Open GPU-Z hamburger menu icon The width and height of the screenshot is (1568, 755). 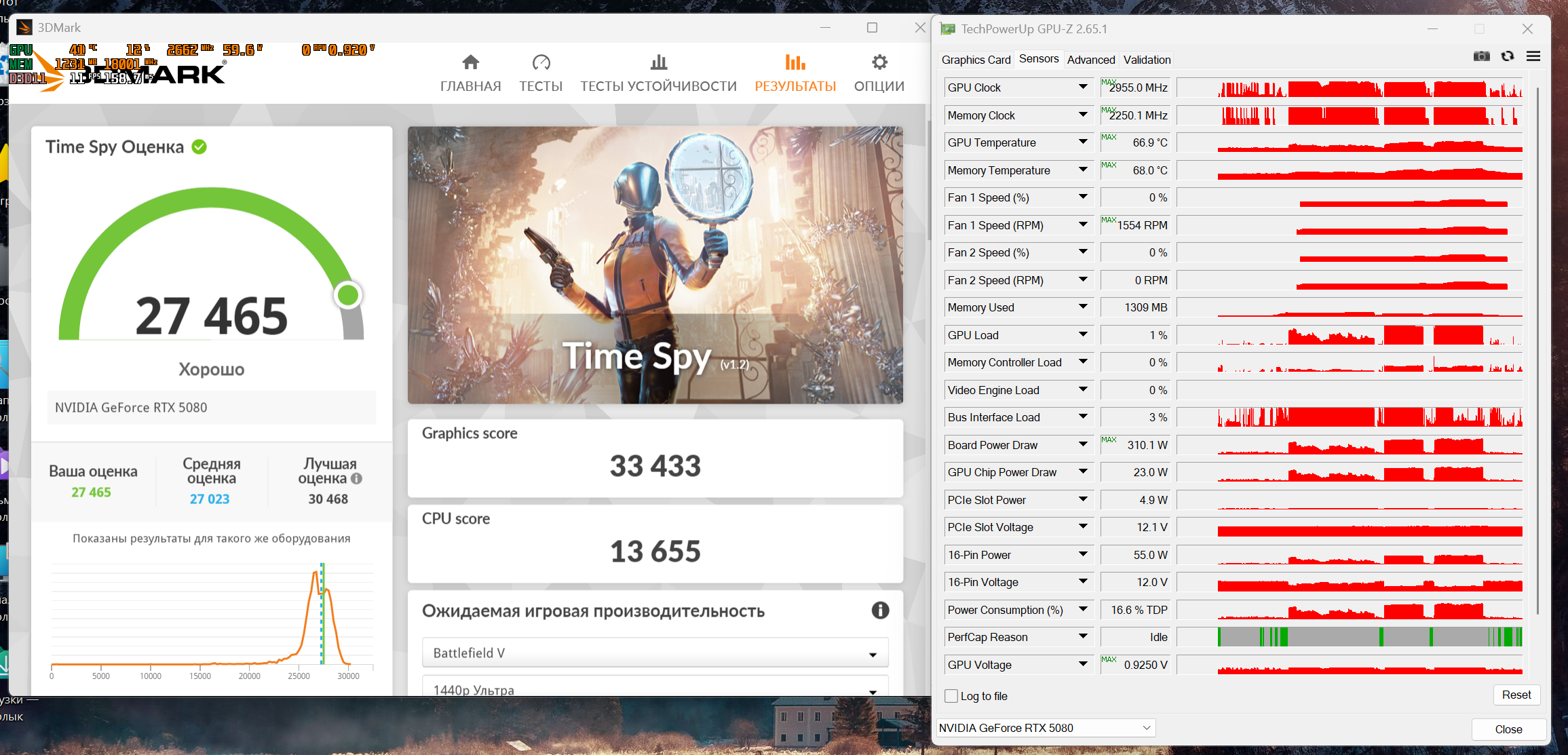point(1533,56)
